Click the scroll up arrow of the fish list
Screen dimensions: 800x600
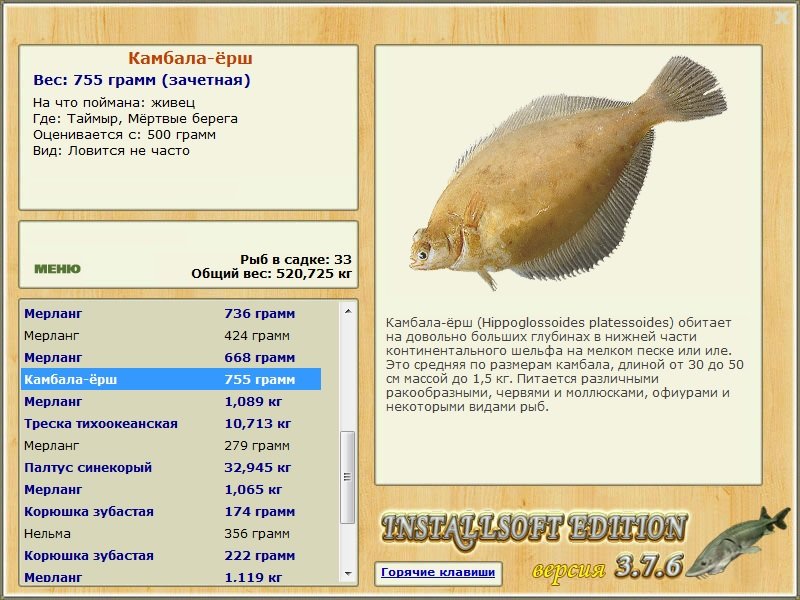click(348, 311)
